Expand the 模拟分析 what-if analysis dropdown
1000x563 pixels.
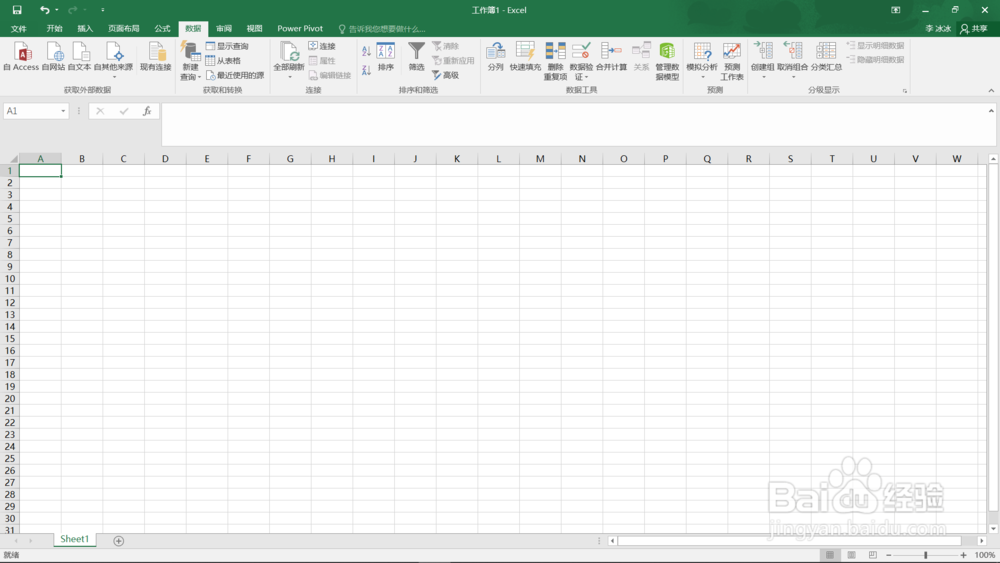point(703,77)
